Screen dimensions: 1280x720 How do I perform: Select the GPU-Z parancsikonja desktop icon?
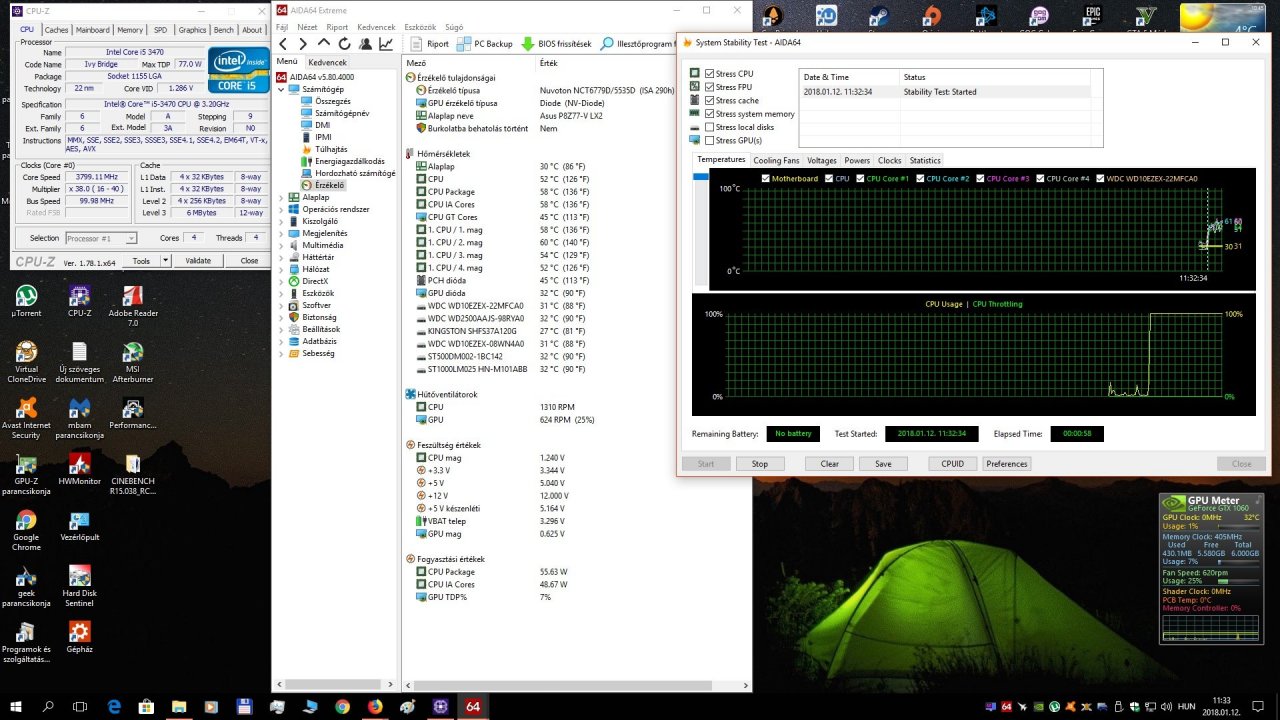(26, 474)
